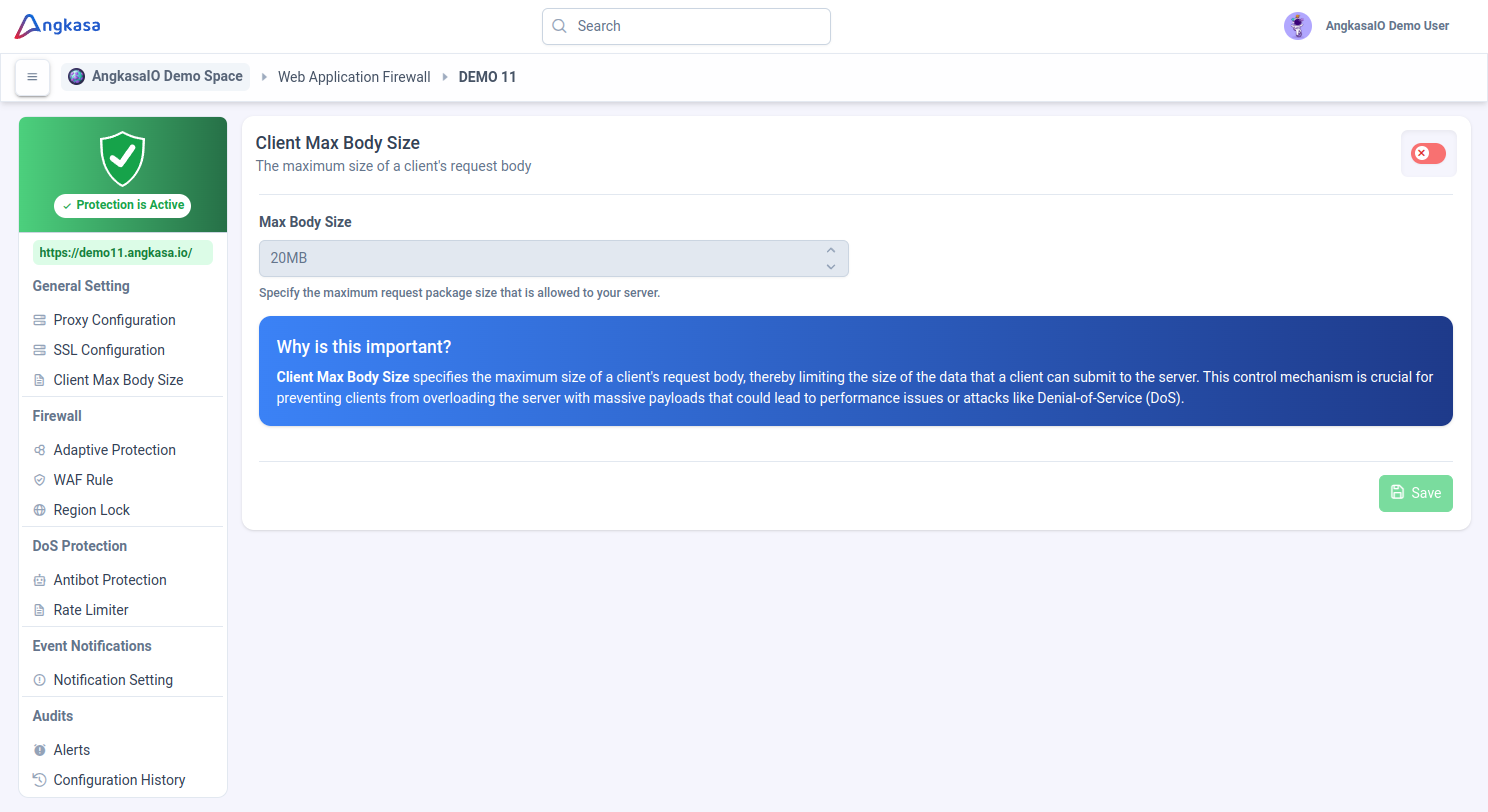
Task: Click breadcrumb arrow before Web Application Firewall
Action: point(264,77)
